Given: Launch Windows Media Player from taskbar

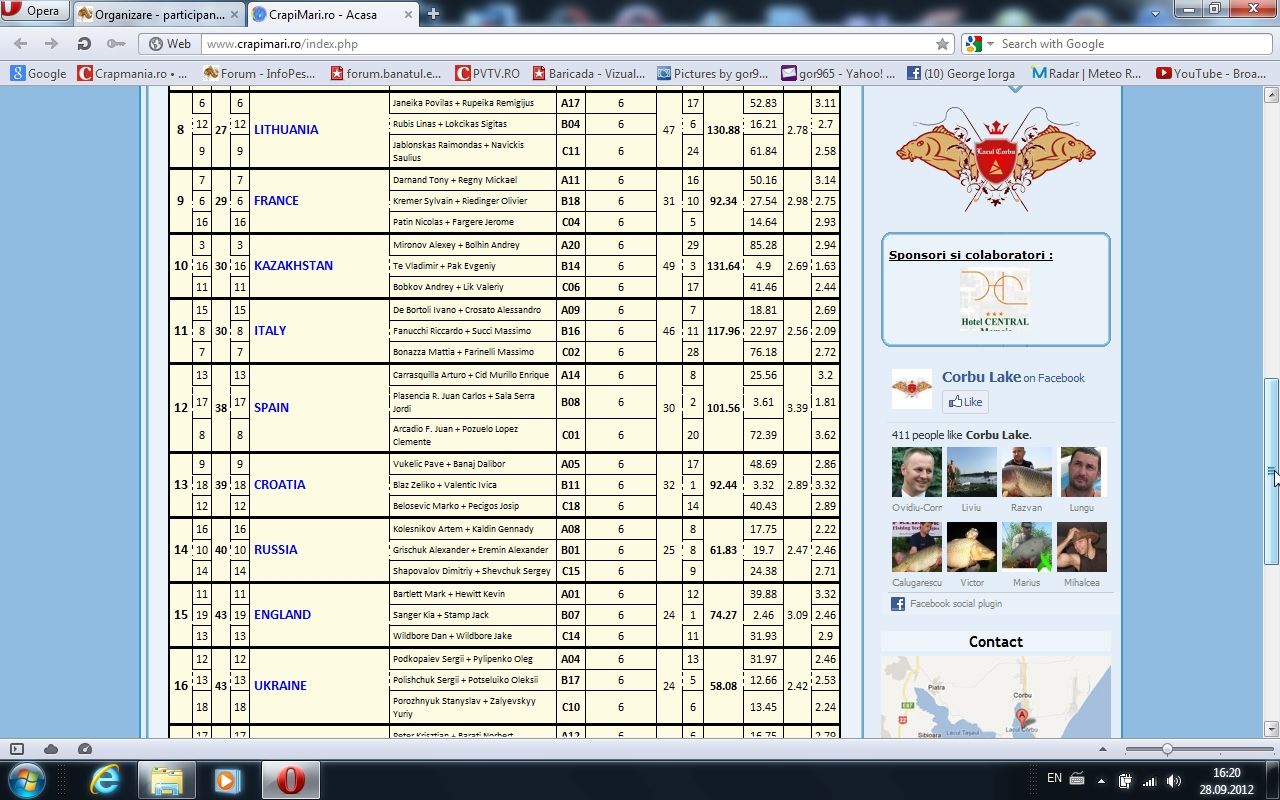Looking at the screenshot, I should point(228,779).
